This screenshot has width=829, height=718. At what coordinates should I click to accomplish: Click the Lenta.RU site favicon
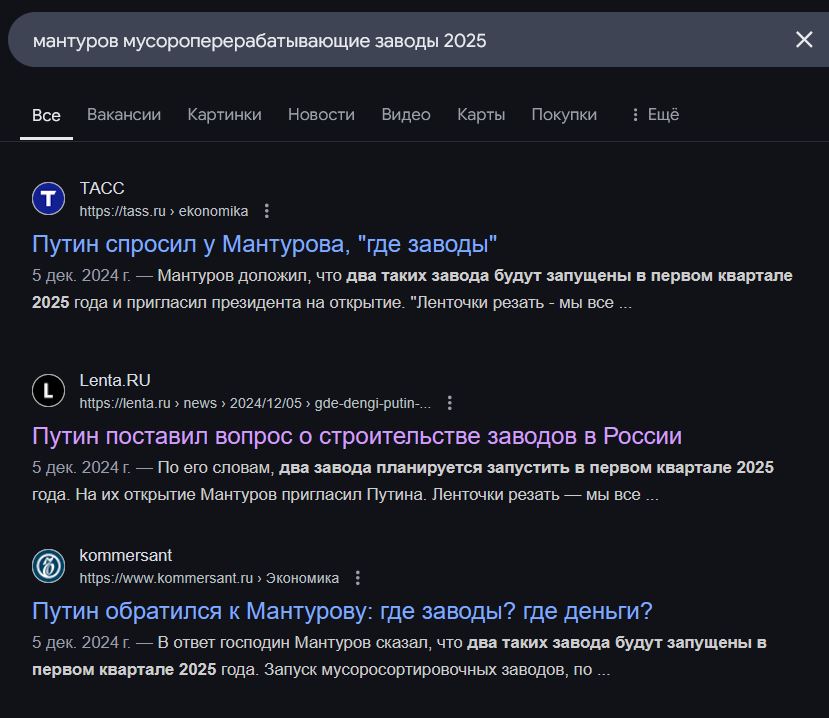click(x=48, y=390)
